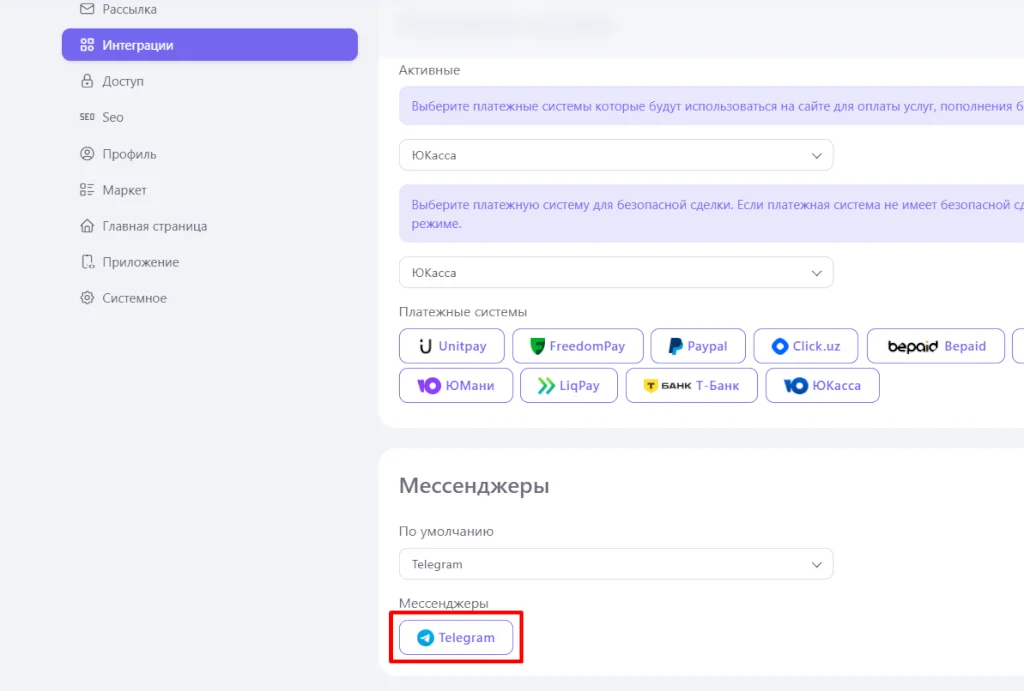Choose the FreedomPay payment button
Screen dimensions: 1024x691
pyautogui.click(x=576, y=346)
